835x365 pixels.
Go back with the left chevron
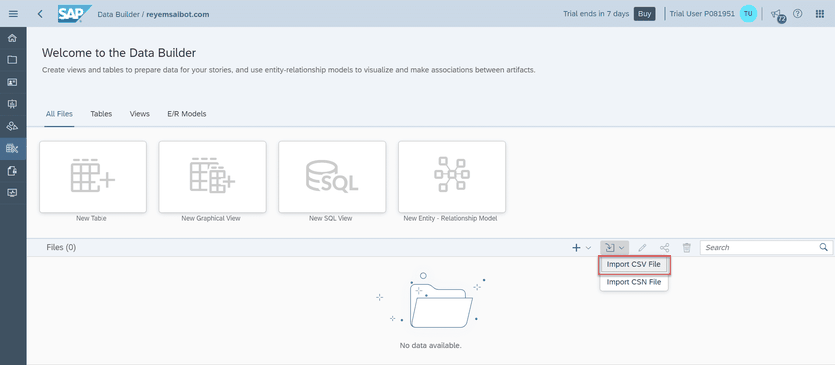coord(40,14)
